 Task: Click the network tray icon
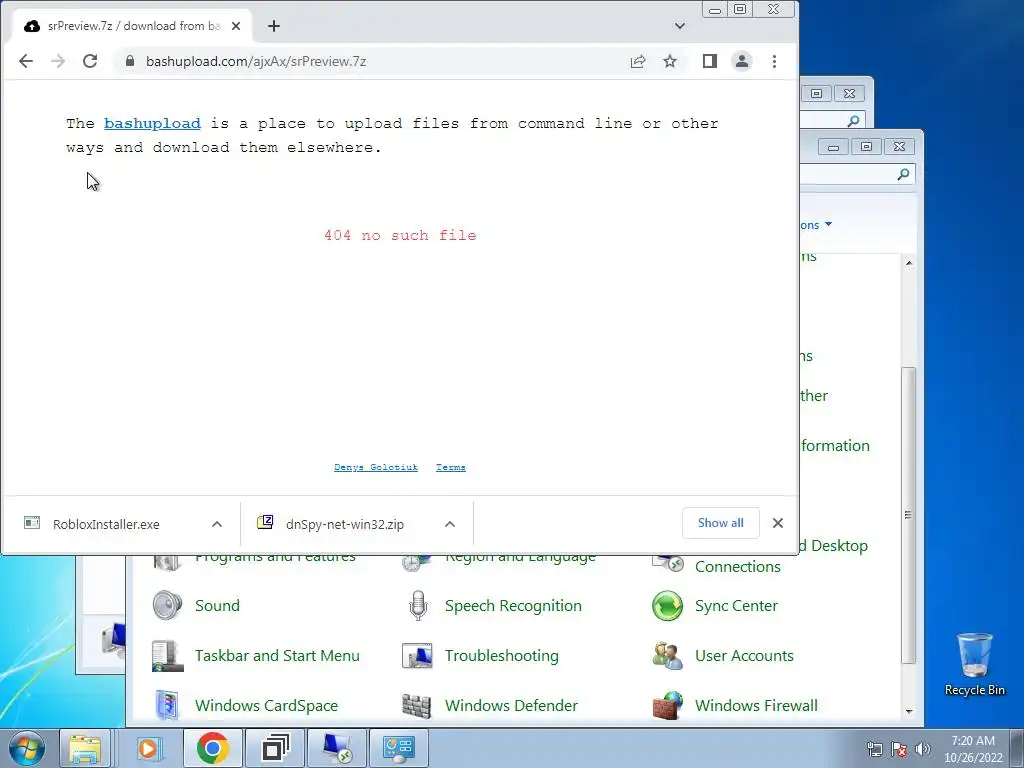(x=874, y=749)
